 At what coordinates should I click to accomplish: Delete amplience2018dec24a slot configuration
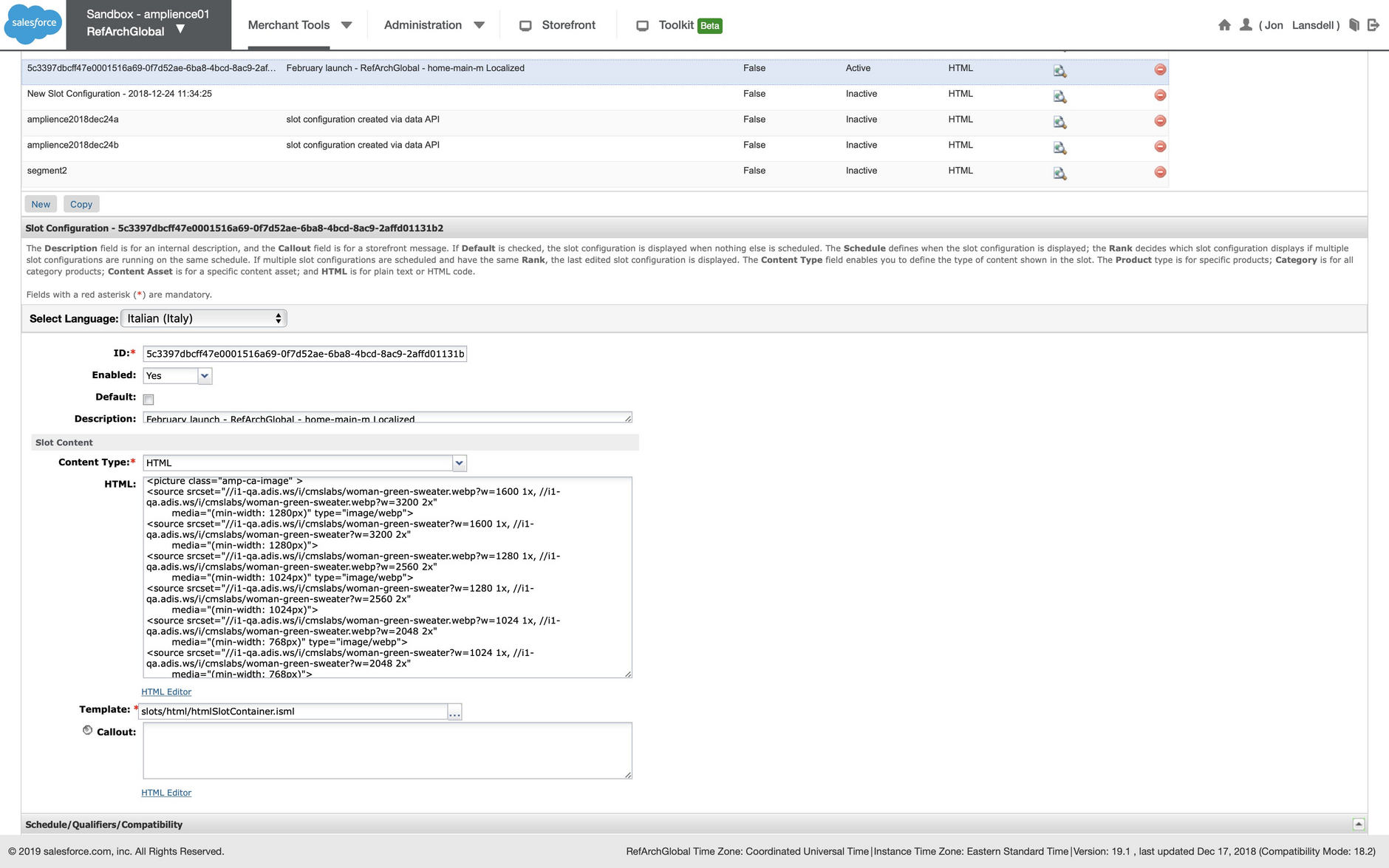tap(1160, 120)
